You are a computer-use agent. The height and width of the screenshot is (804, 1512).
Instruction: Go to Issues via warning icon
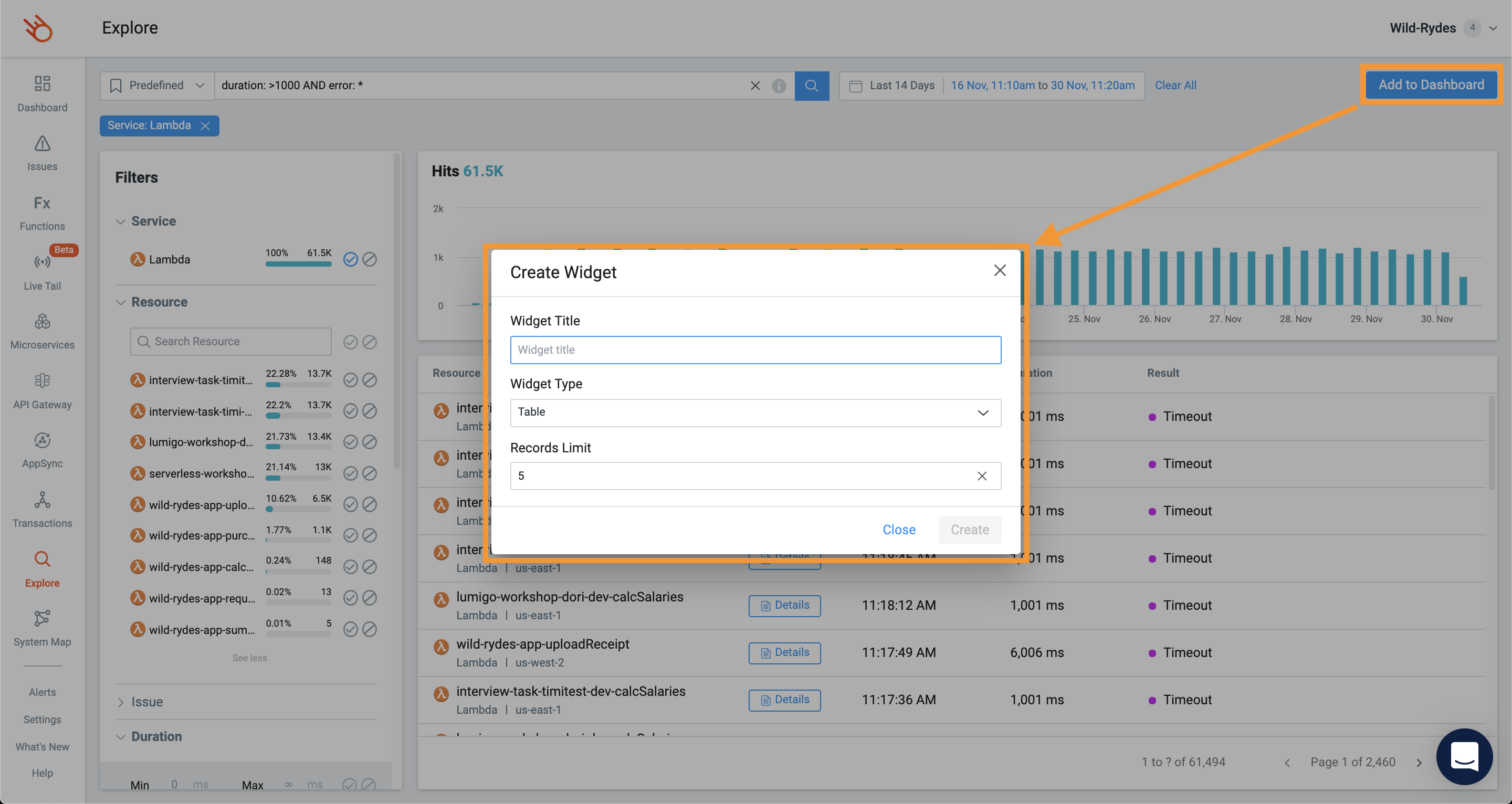pyautogui.click(x=42, y=144)
